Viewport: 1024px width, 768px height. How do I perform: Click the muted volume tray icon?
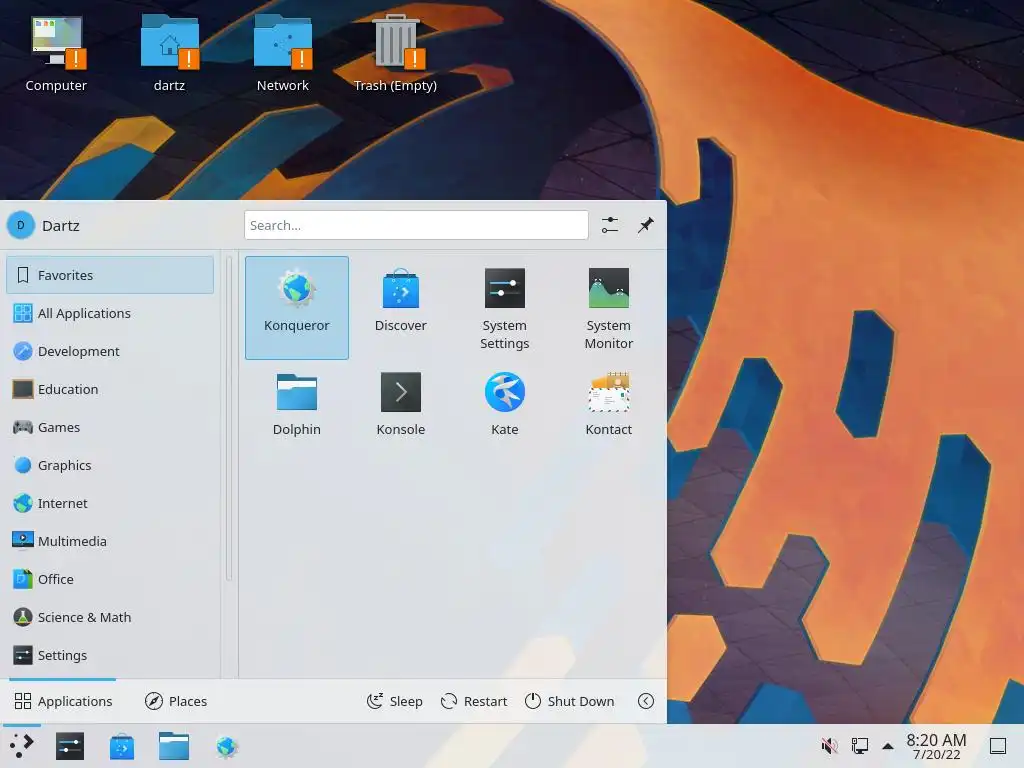829,745
